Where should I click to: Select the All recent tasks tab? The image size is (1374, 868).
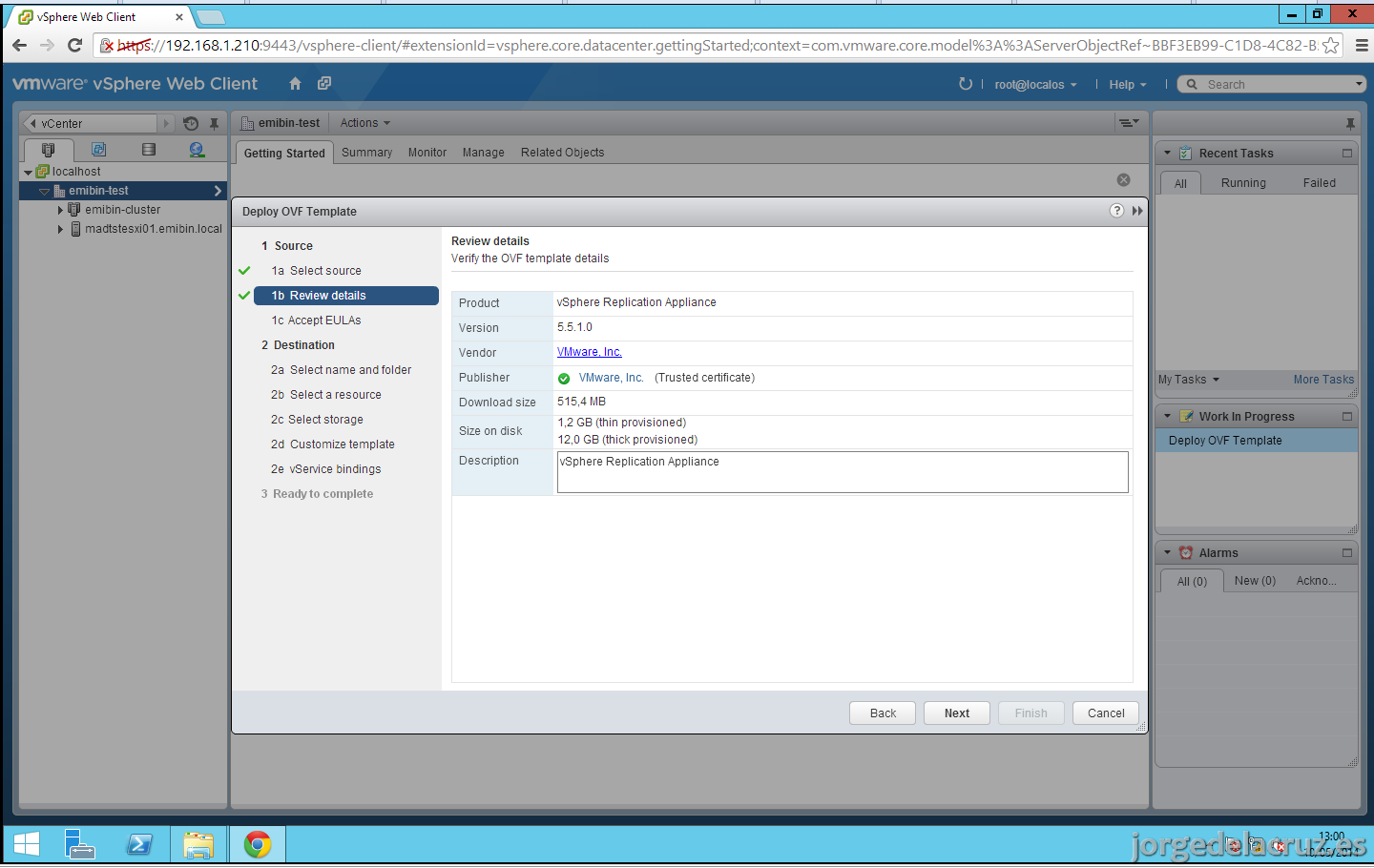(1180, 183)
